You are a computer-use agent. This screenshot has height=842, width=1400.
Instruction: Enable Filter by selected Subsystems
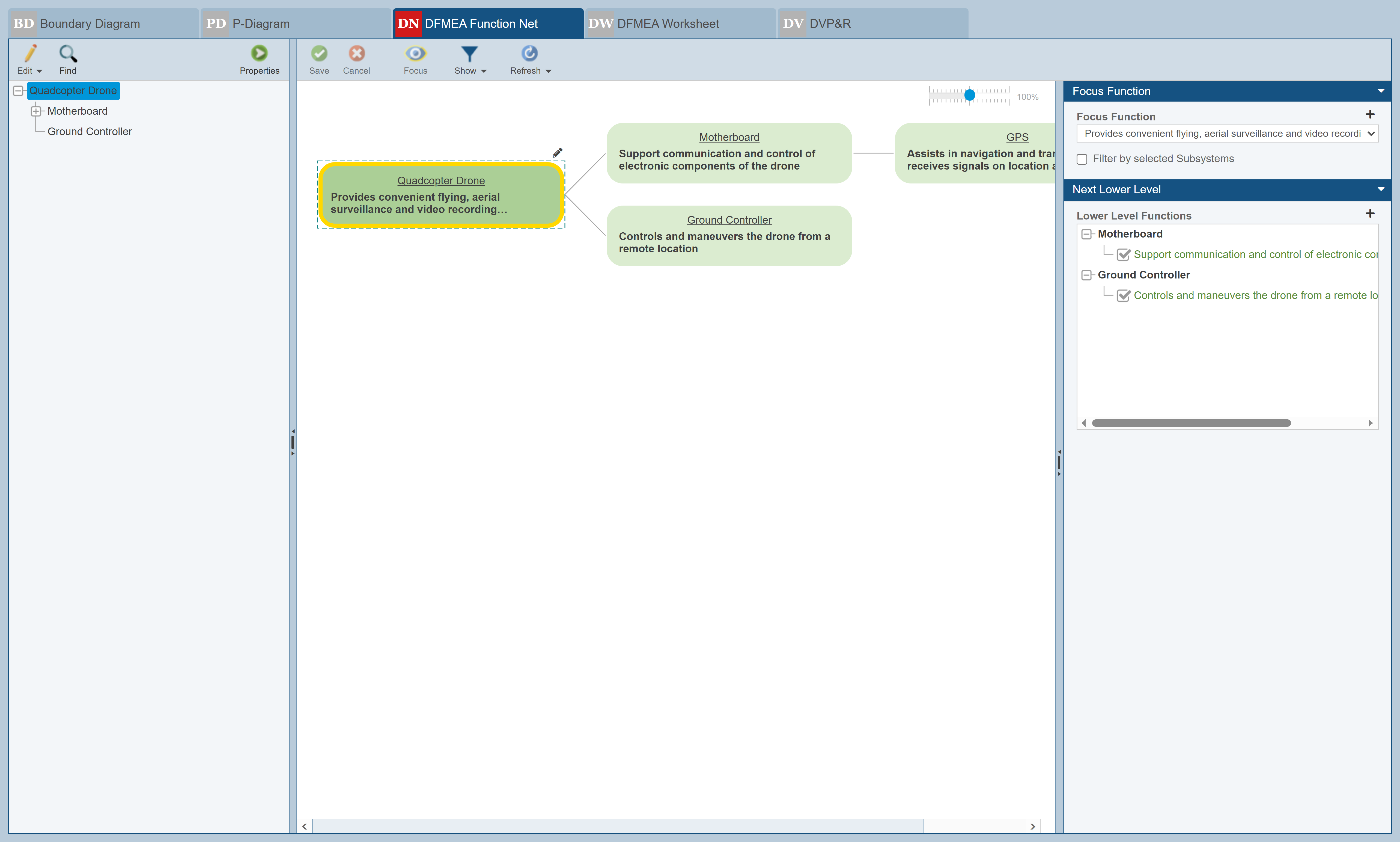[1082, 159]
